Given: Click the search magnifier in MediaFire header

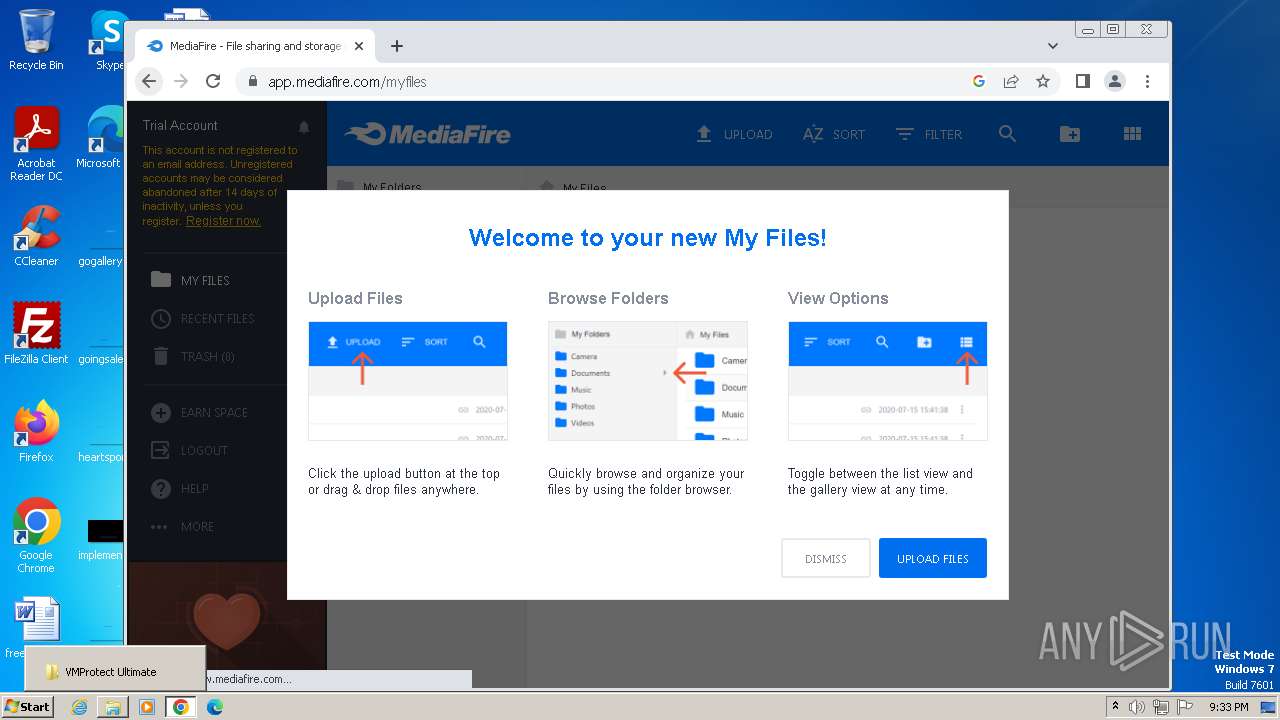Looking at the screenshot, I should [1007, 134].
